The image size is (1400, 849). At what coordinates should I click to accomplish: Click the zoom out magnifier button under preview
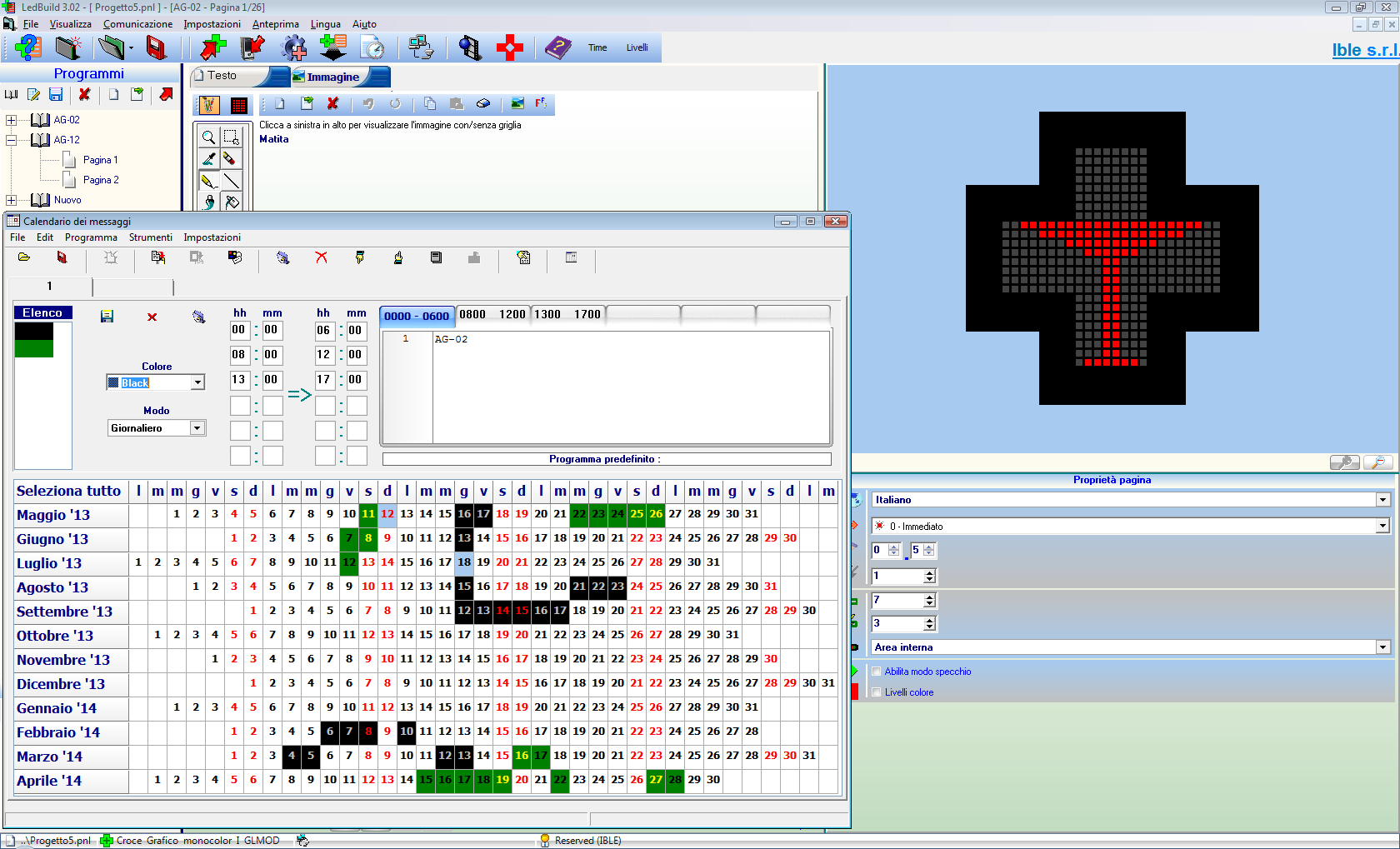pos(1377,462)
